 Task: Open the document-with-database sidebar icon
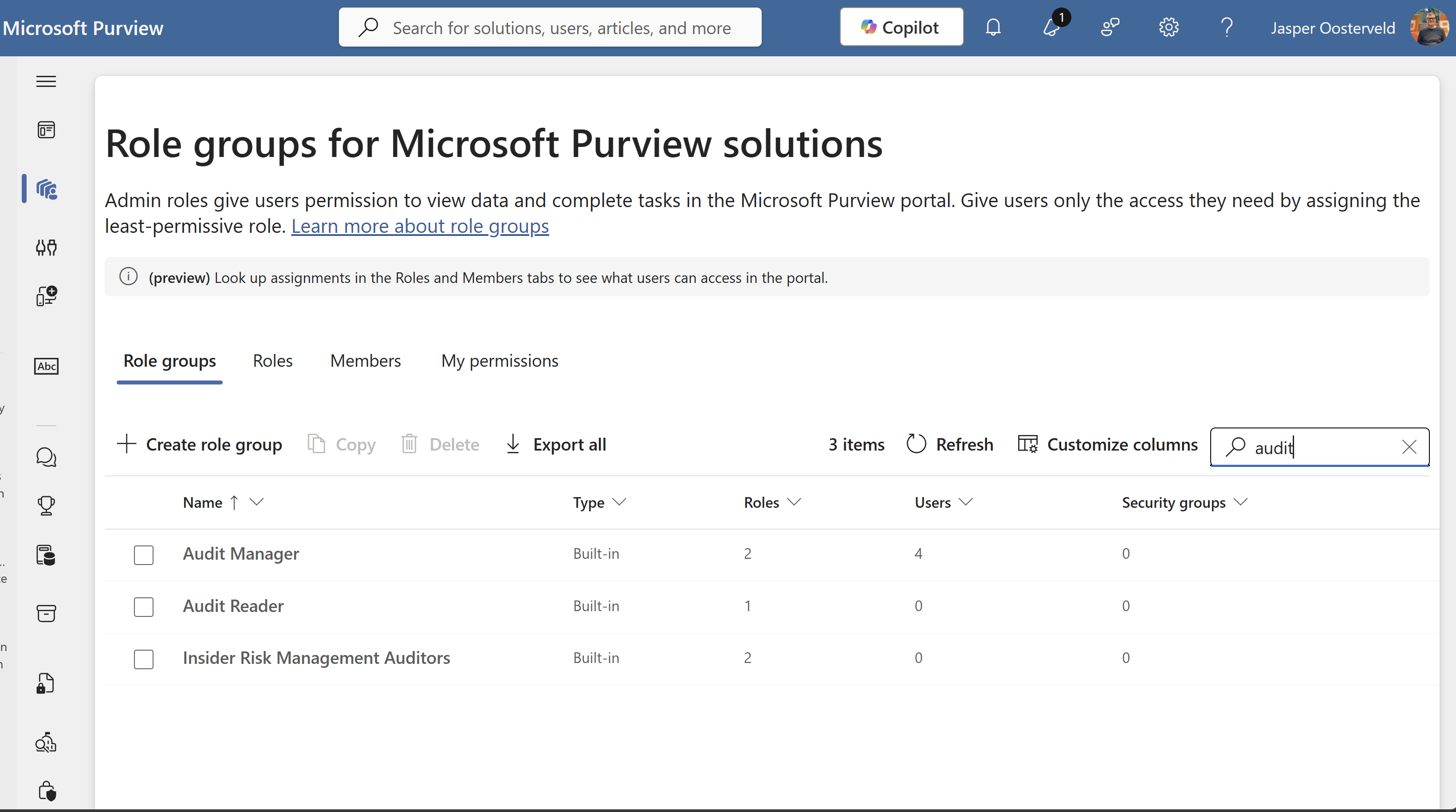[46, 555]
